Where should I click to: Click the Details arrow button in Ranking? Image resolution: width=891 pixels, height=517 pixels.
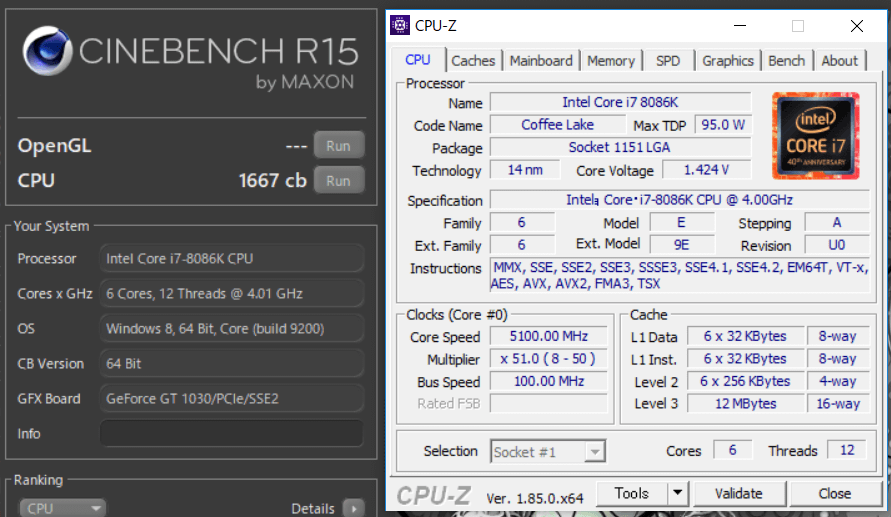tap(354, 508)
